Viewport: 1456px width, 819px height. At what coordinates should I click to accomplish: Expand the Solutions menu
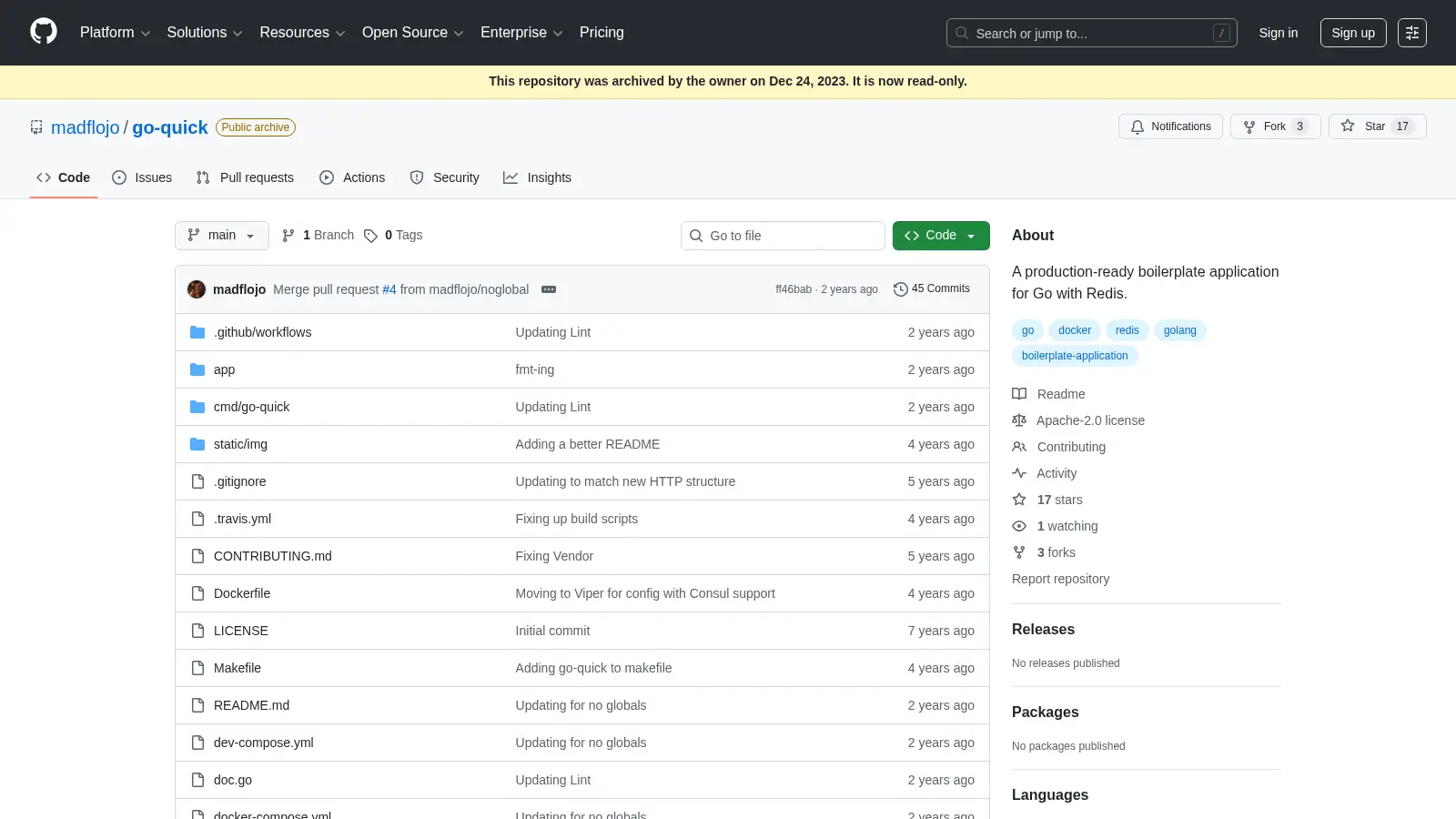205,33
